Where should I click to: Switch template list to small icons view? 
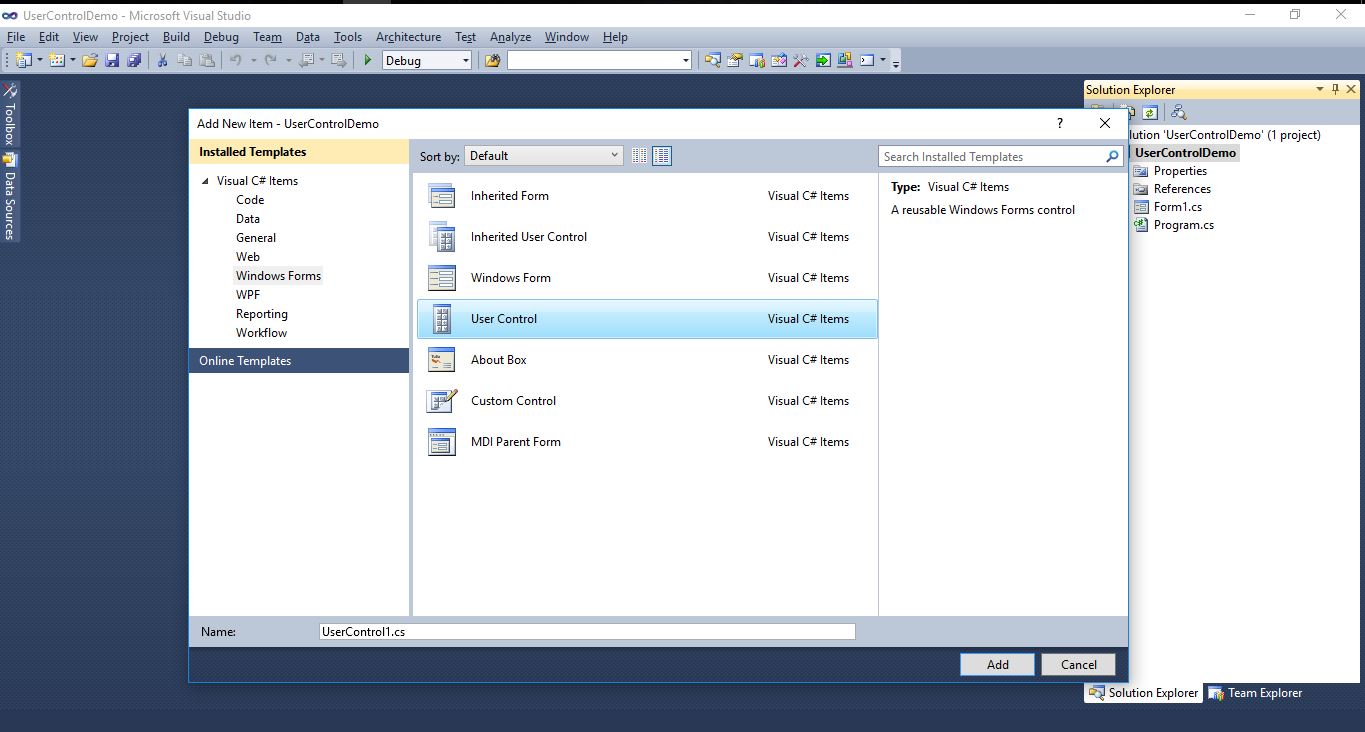click(639, 156)
